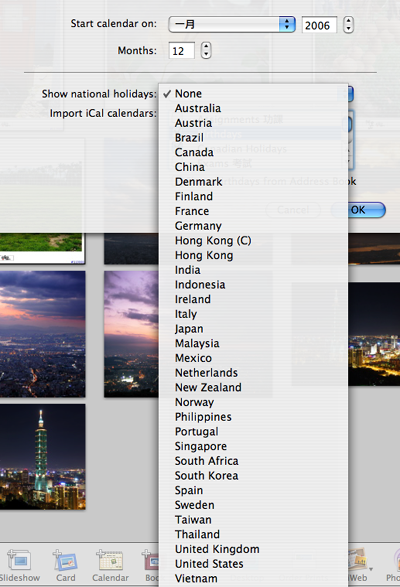The width and height of the screenshot is (400, 587).
Task: Increase the start year stepper
Action: (x=348, y=21)
